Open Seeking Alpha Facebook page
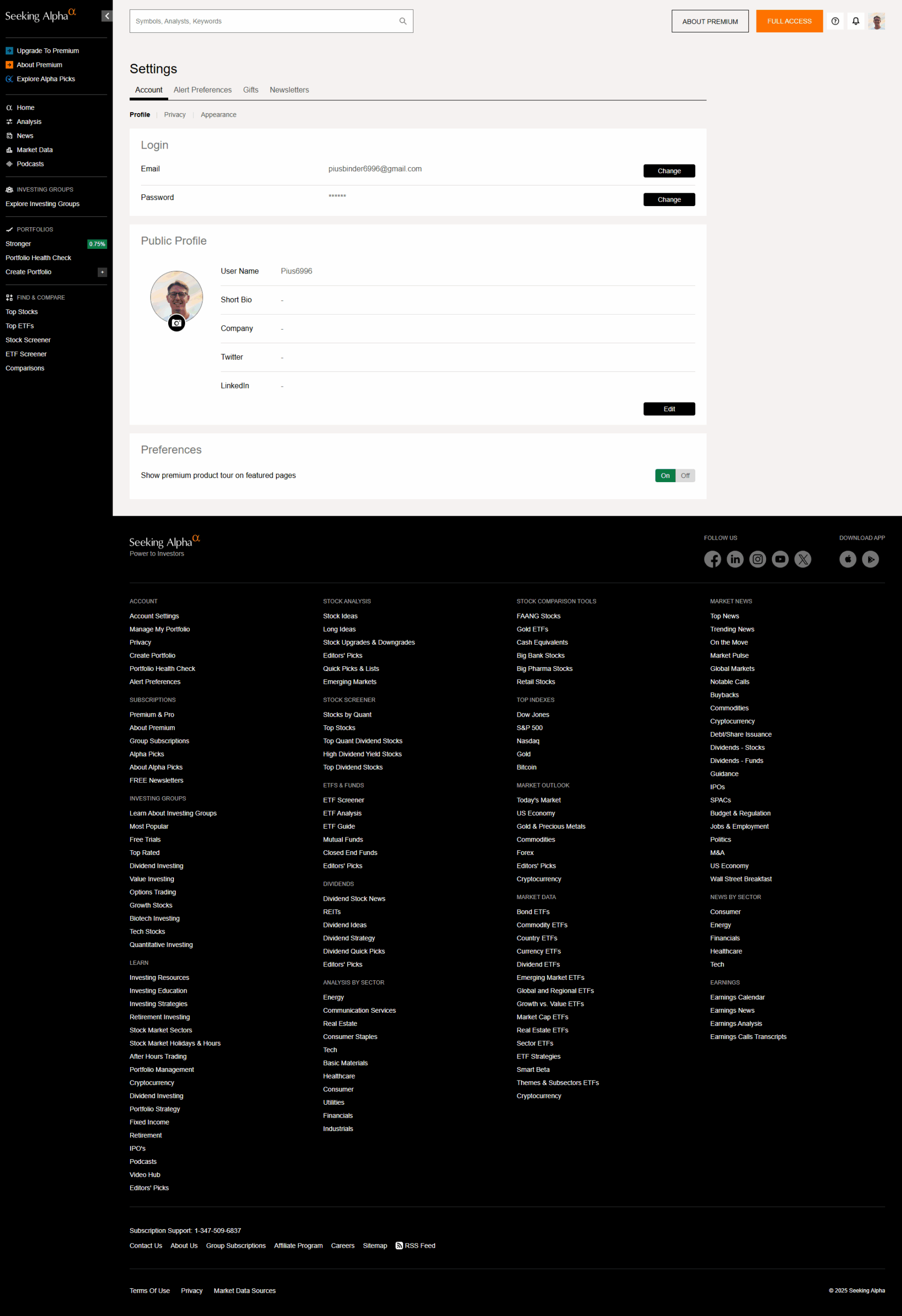This screenshot has height=1316, width=902. [x=712, y=559]
